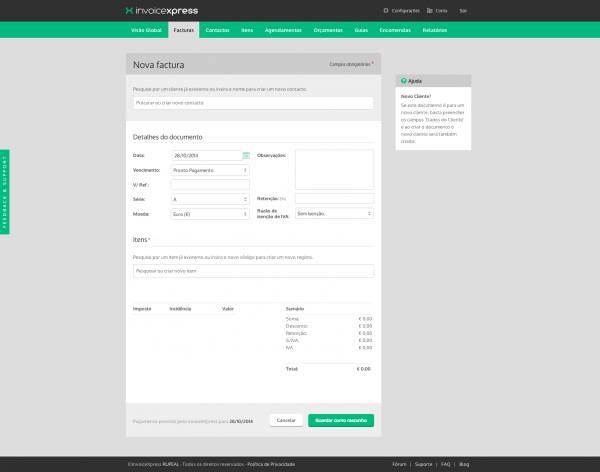Image resolution: width=600 pixels, height=472 pixels.
Task: Open the Encomendas tab
Action: coord(395,30)
